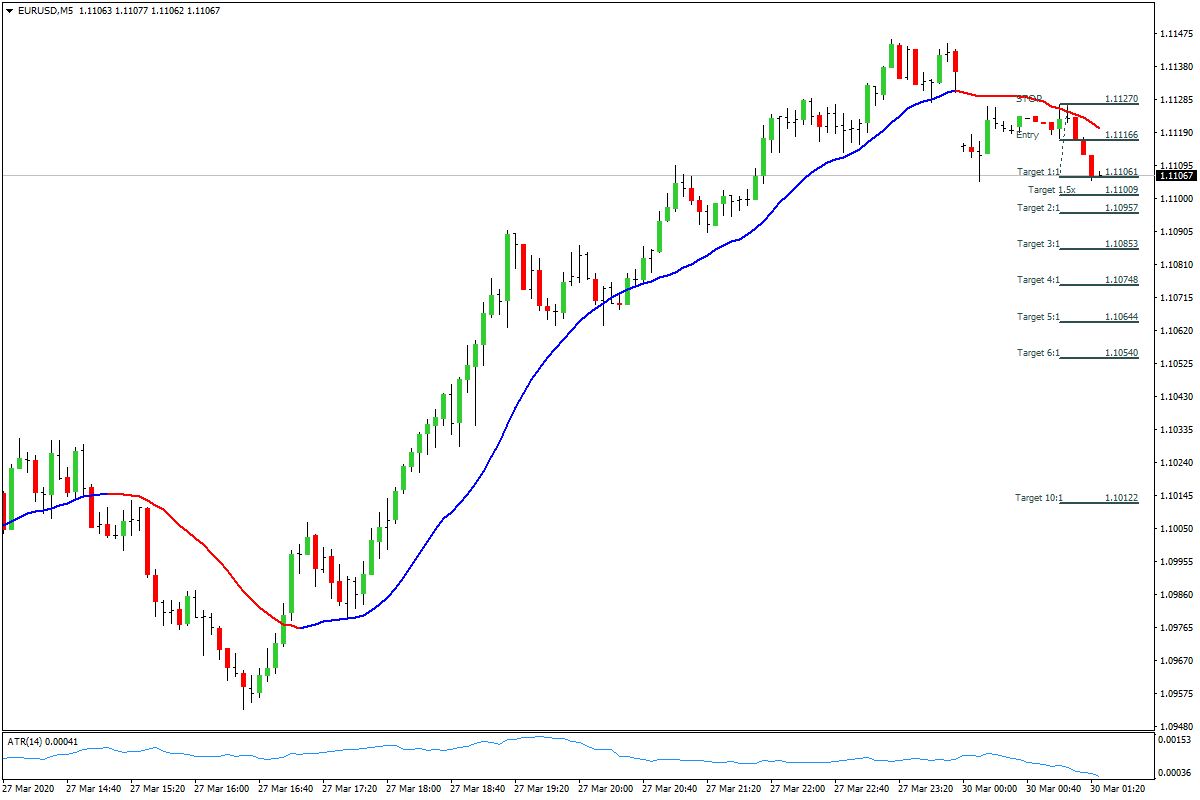The height and width of the screenshot is (800, 1200).
Task: Click the Target 10:1 label
Action: coord(1039,498)
